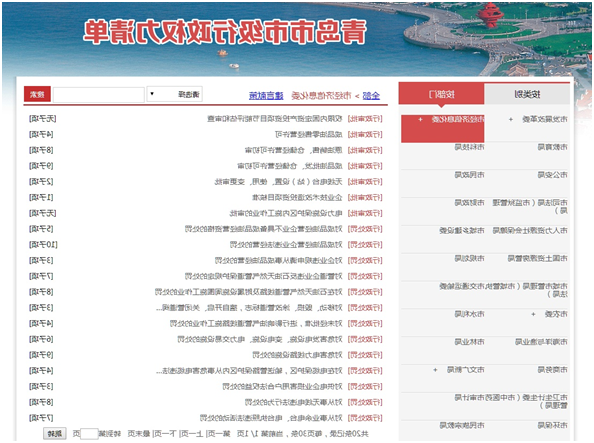This screenshot has height=443, width=594.
Task: Select 市公安局 in the department list
Action: coord(552,175)
